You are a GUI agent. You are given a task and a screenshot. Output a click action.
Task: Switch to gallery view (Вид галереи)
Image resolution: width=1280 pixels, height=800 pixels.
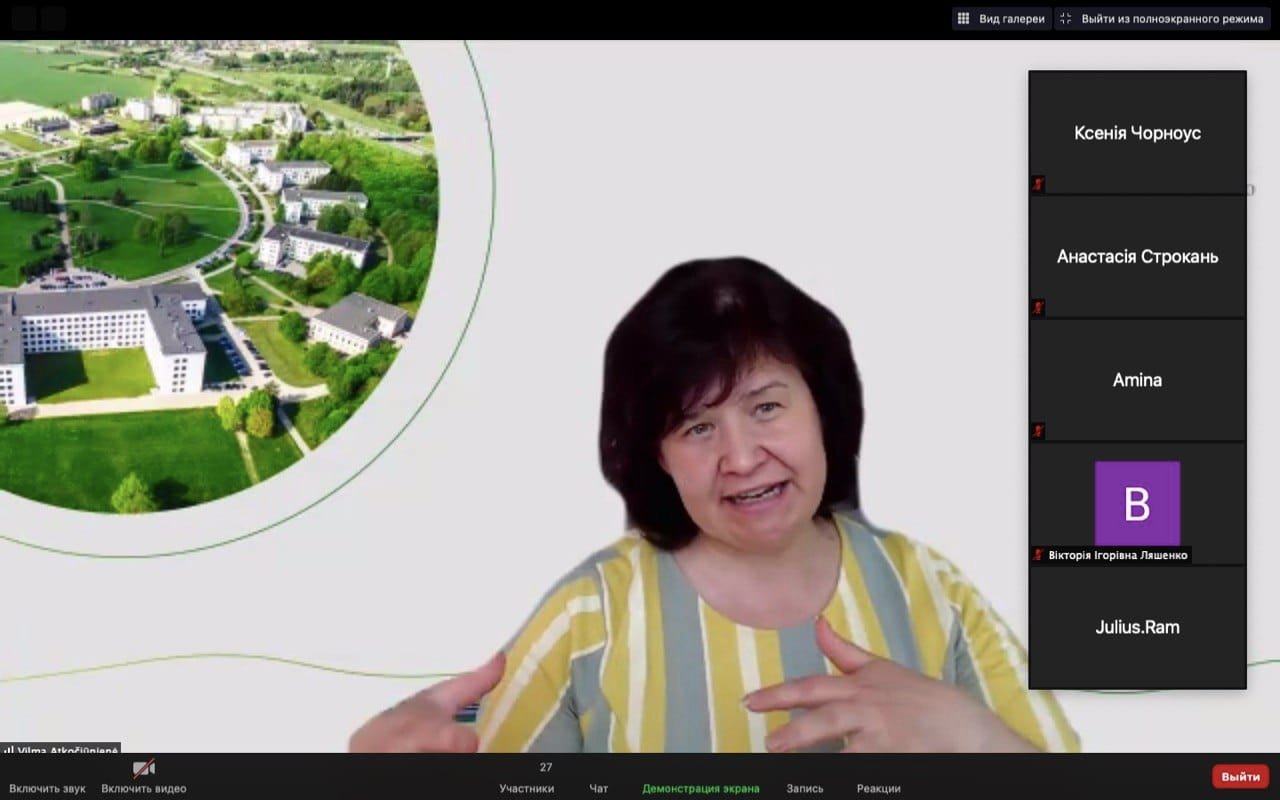click(1001, 18)
